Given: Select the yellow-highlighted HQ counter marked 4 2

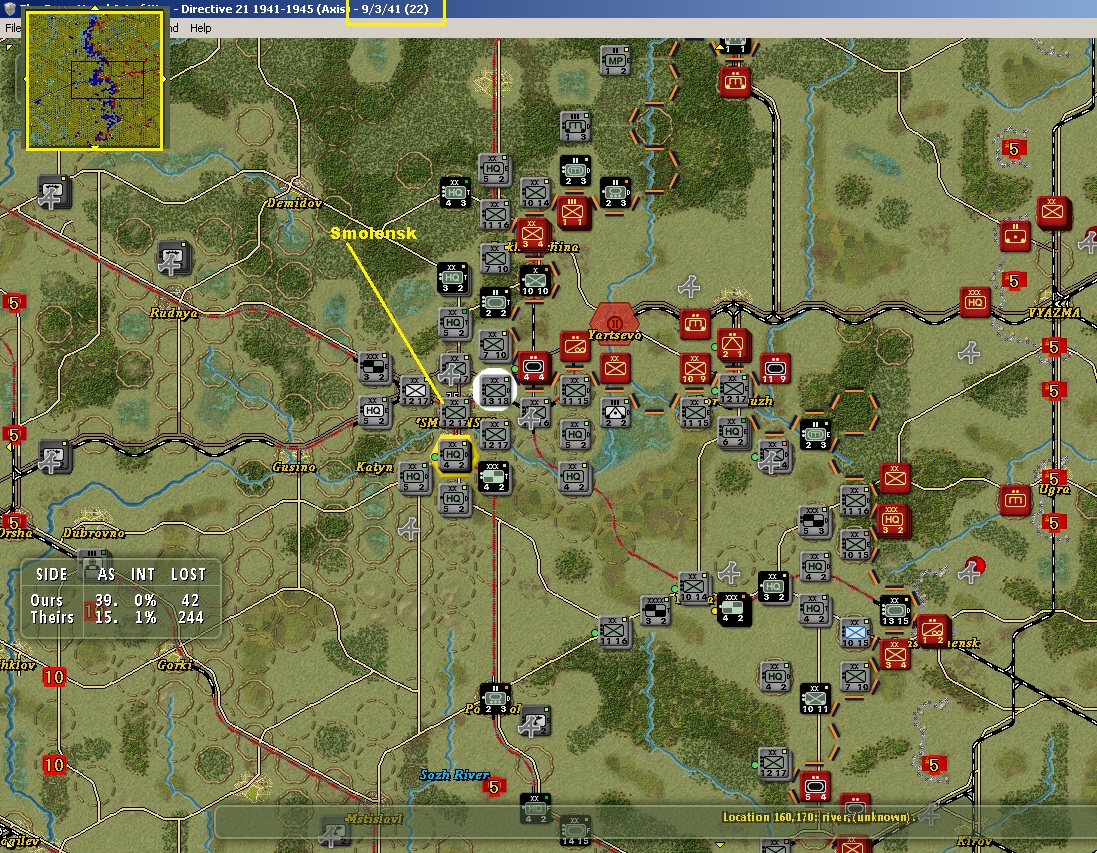Looking at the screenshot, I should point(453,456).
